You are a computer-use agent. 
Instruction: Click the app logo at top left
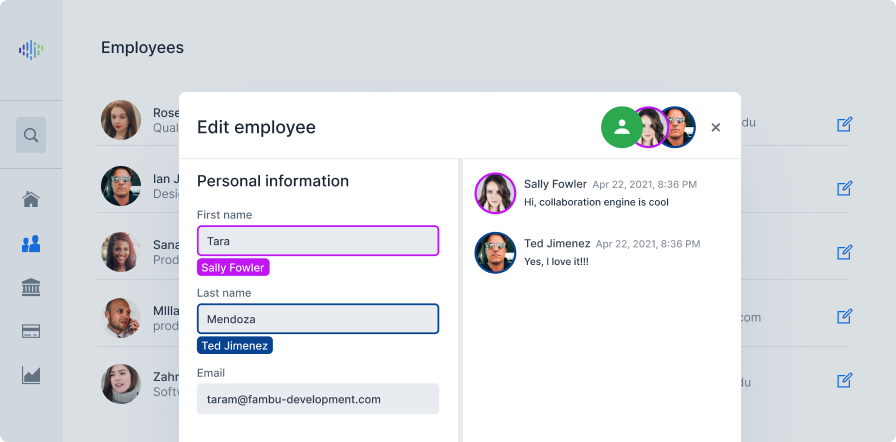pos(31,50)
